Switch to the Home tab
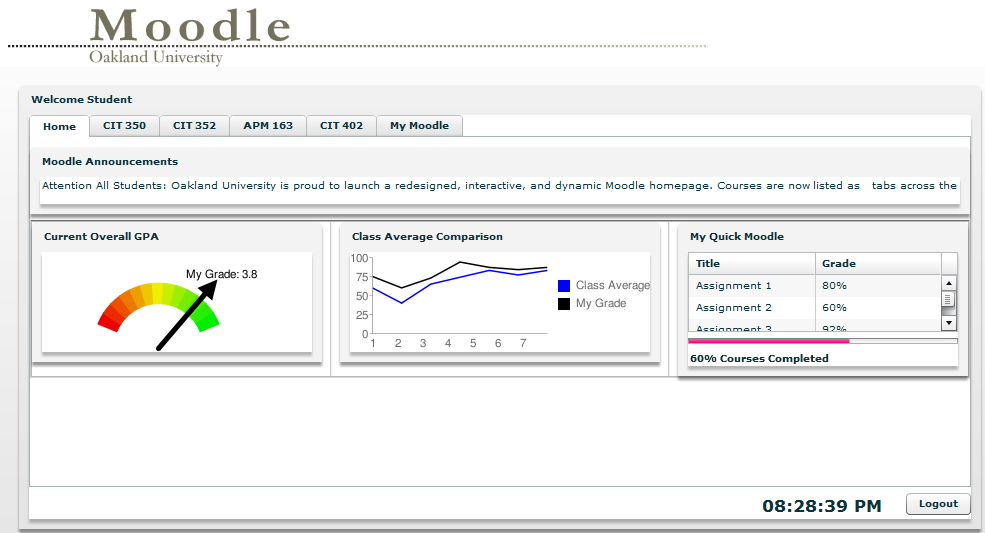This screenshot has height=533, width=985. 59,126
